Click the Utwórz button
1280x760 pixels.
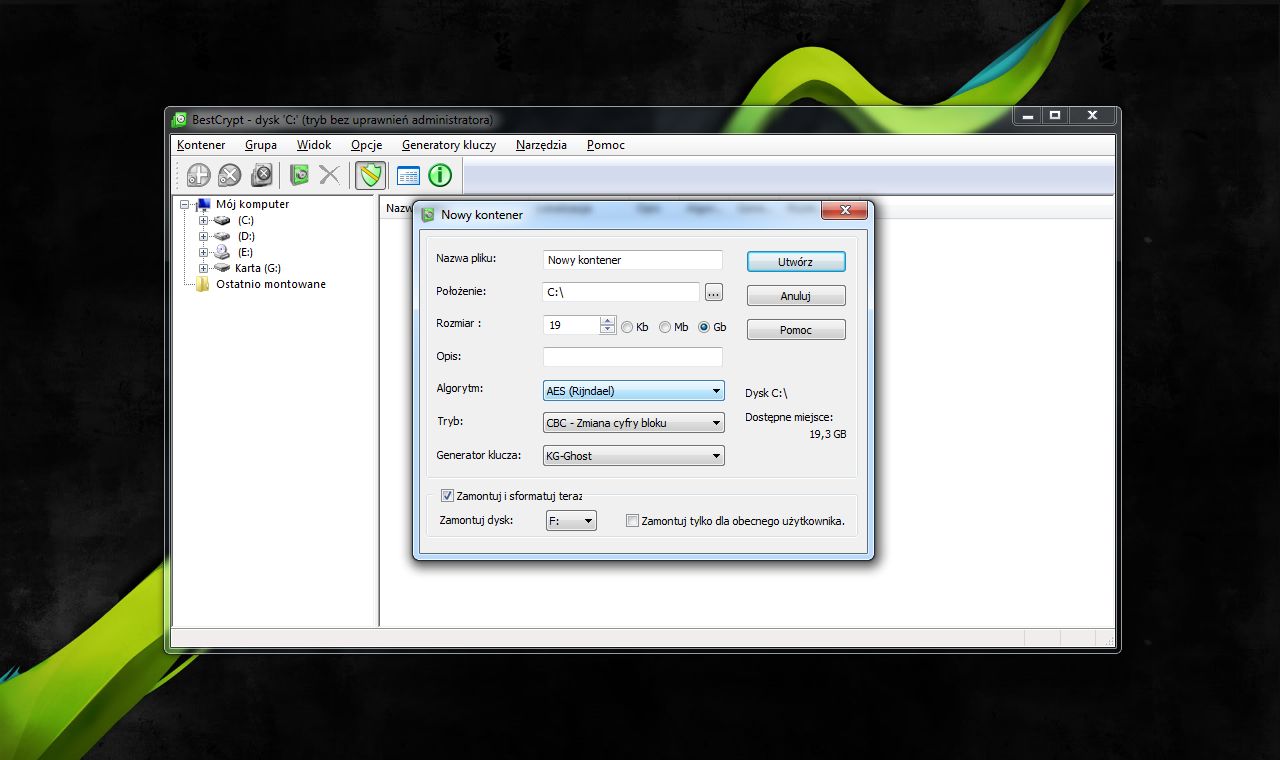(x=795, y=261)
